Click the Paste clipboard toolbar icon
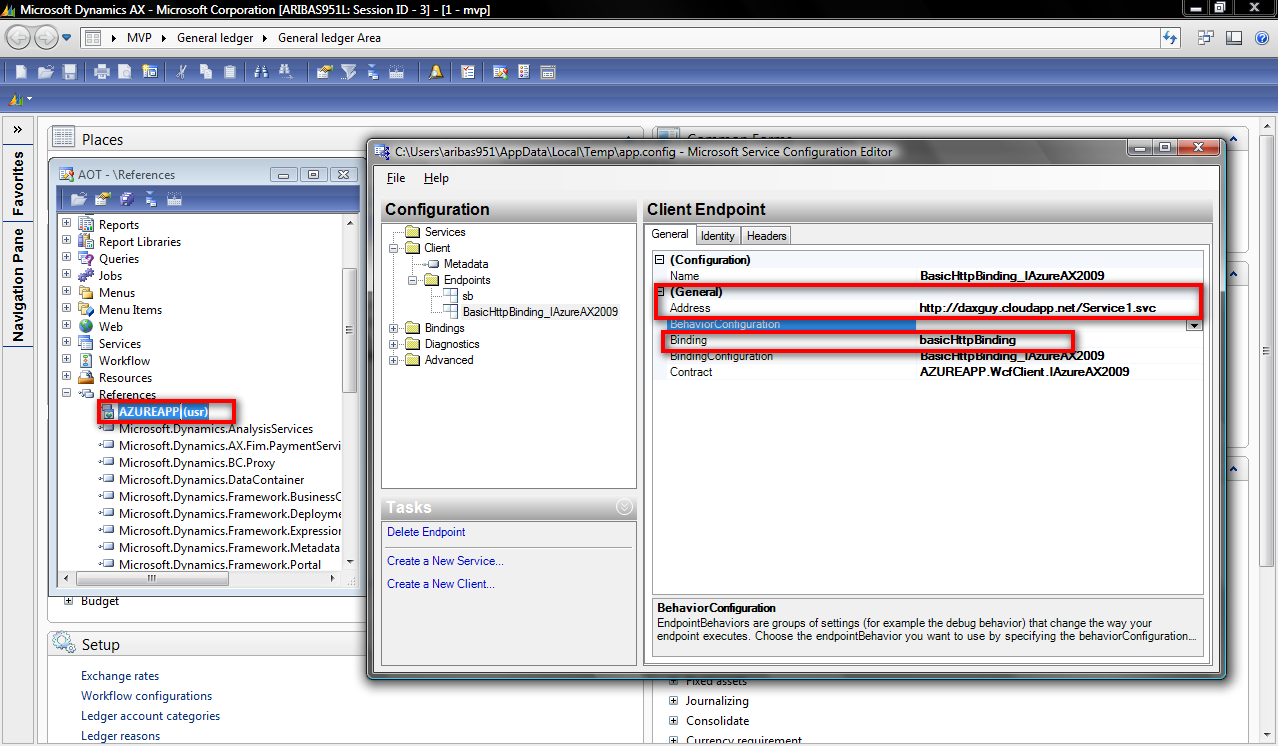1278x746 pixels. 229,72
